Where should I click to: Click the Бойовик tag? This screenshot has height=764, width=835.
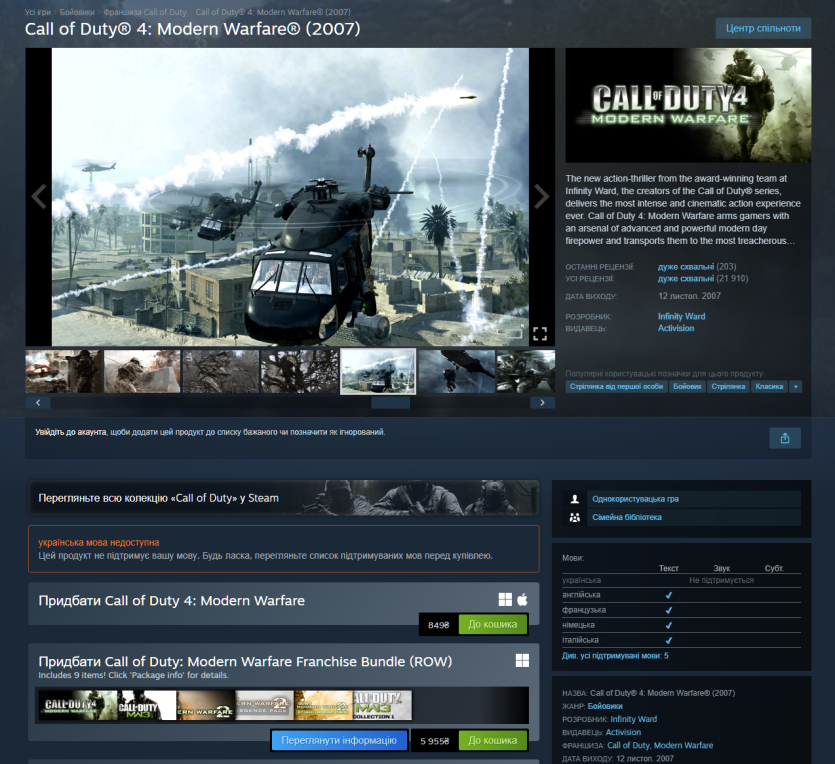coord(687,387)
